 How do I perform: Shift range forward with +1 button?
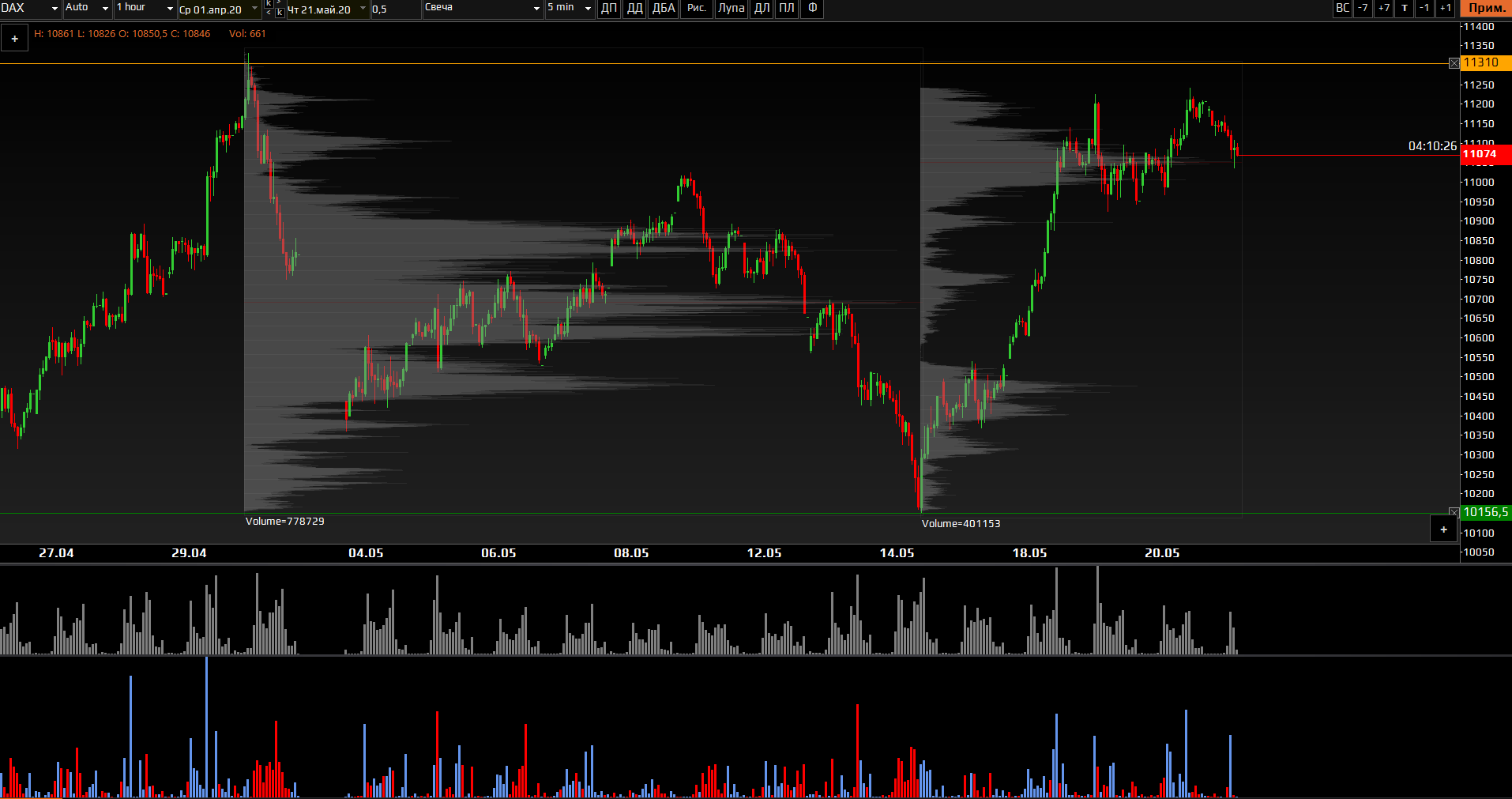pos(1445,8)
